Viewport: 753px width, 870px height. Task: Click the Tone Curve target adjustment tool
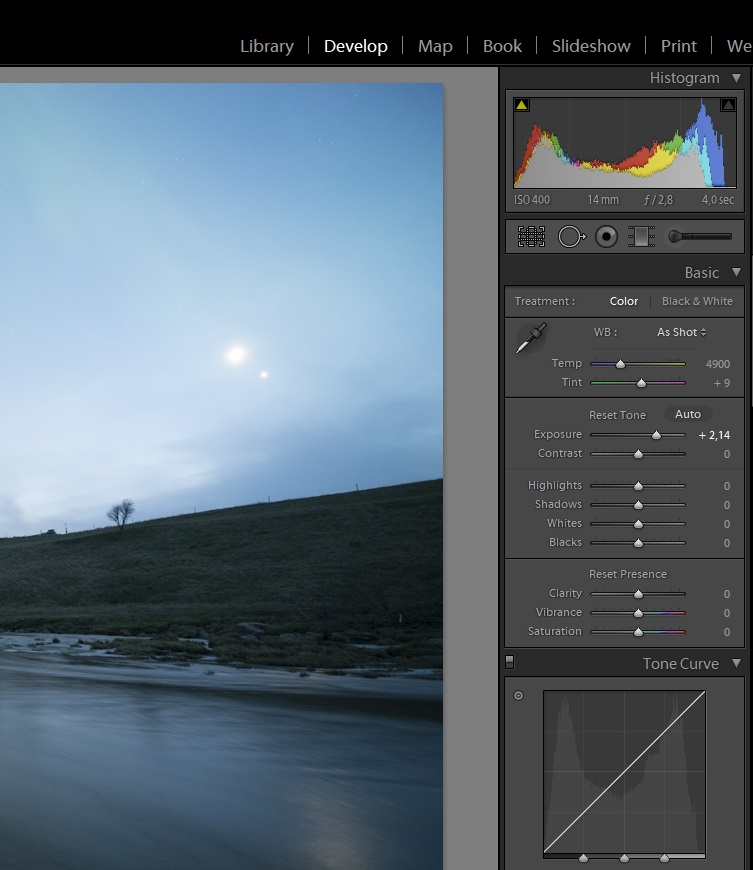coord(518,696)
